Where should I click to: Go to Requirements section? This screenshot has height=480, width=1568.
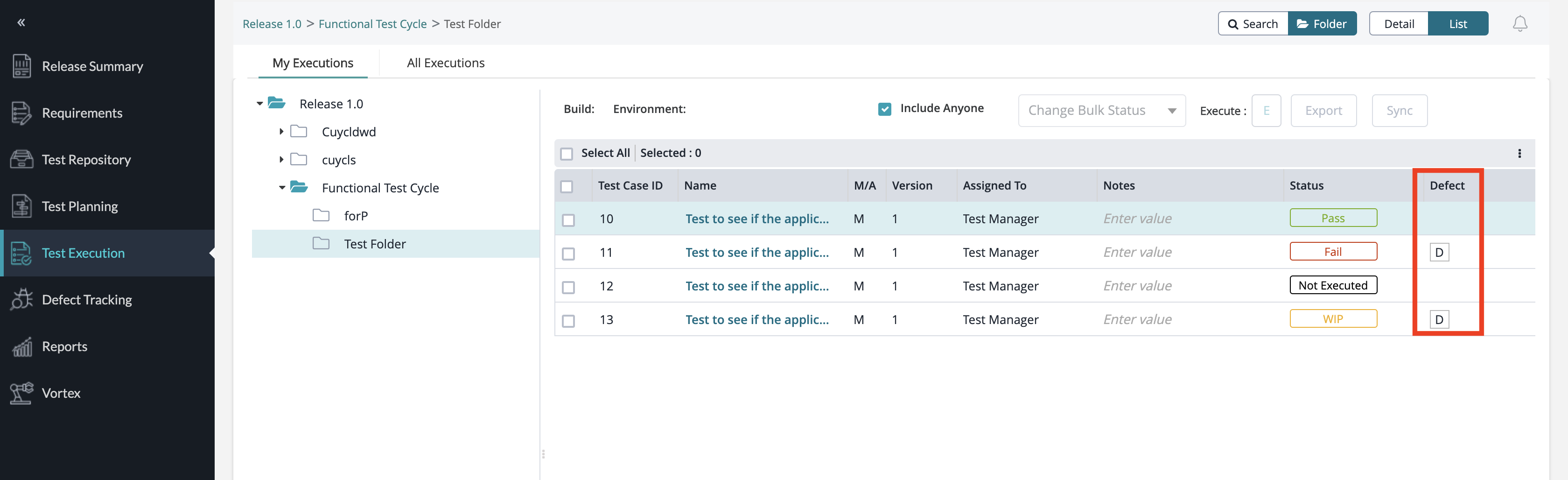pyautogui.click(x=82, y=113)
